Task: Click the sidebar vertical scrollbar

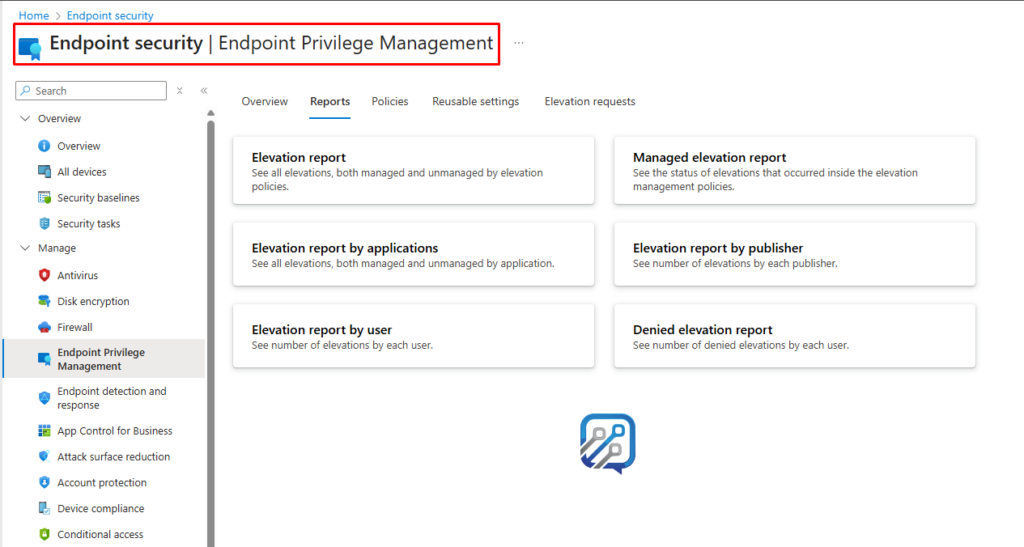Action: pos(210,333)
